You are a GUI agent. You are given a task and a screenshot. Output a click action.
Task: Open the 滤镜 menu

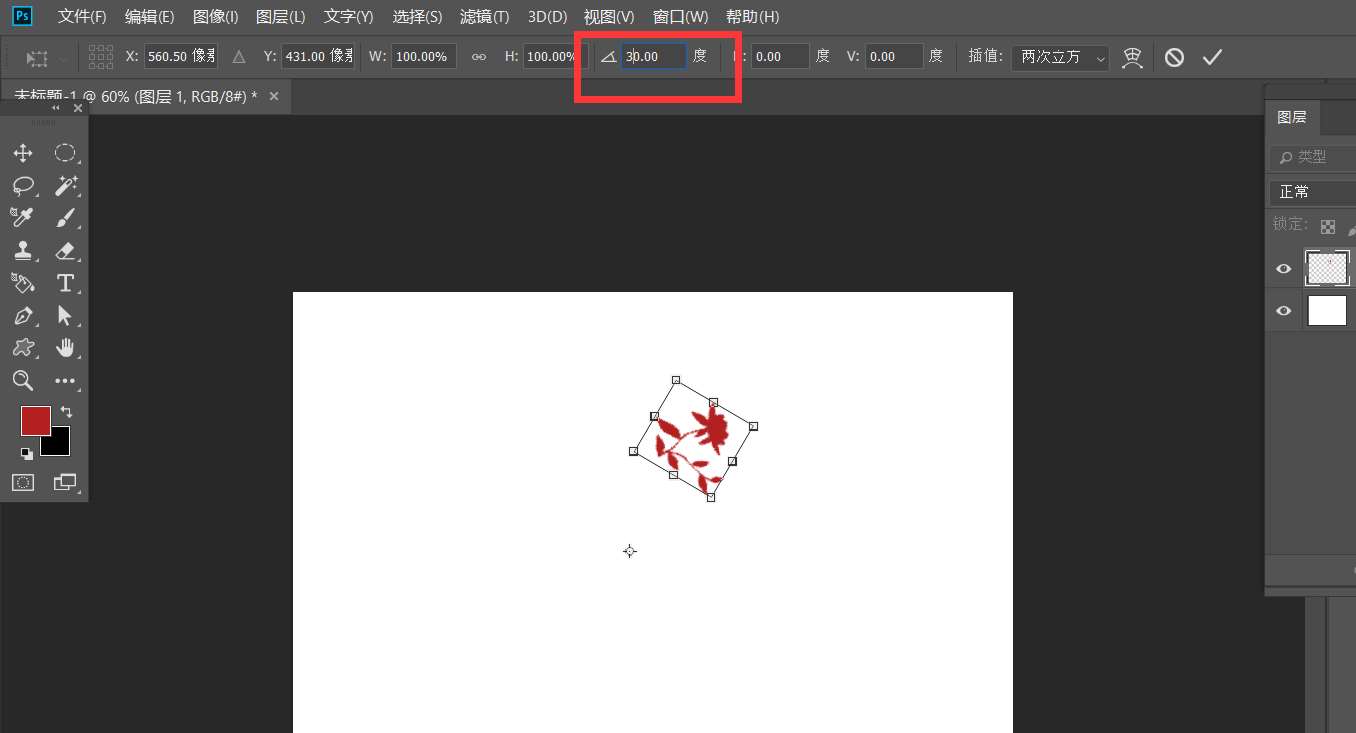484,16
